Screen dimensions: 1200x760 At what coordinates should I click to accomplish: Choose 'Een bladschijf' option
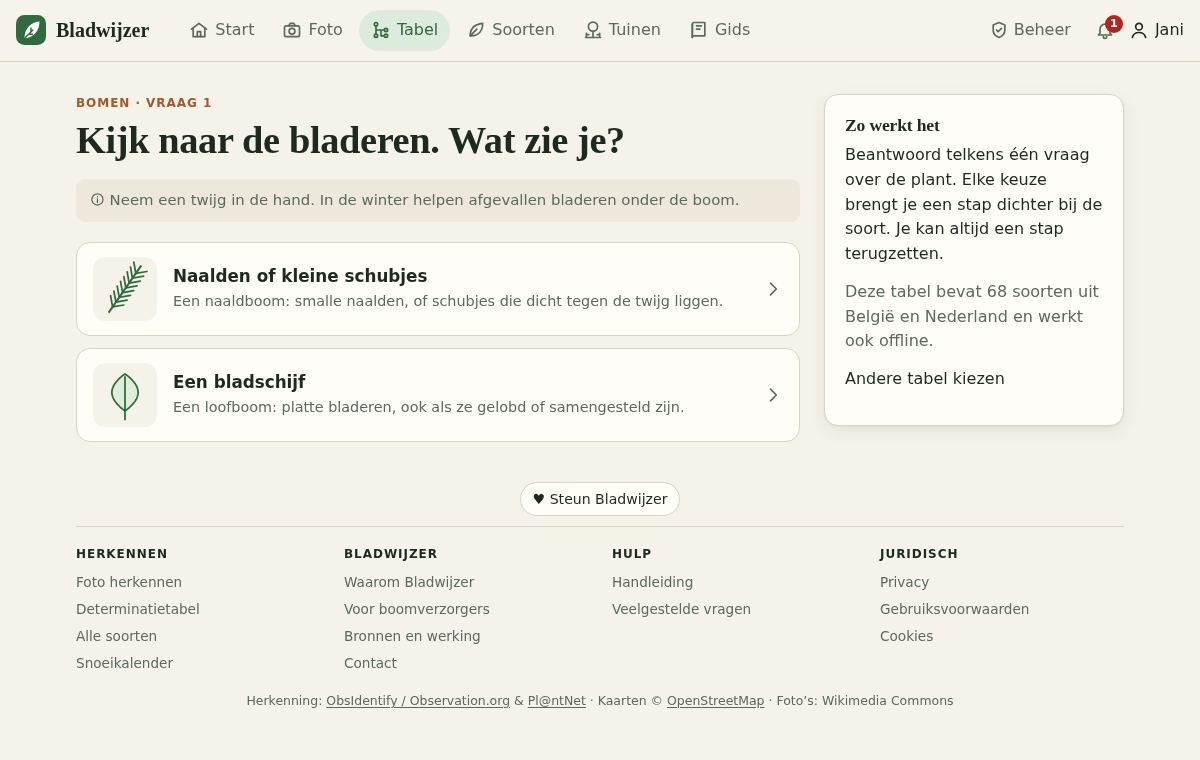(438, 395)
